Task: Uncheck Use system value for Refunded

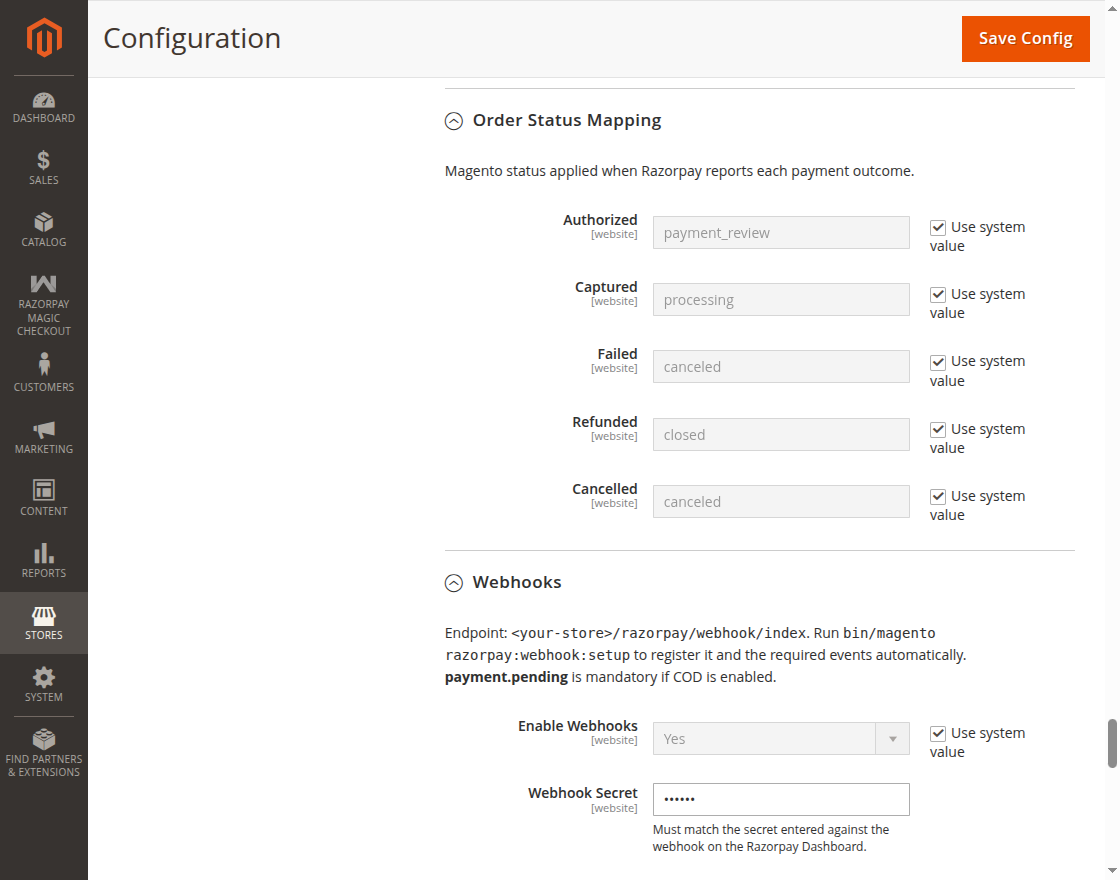Action: 938,430
